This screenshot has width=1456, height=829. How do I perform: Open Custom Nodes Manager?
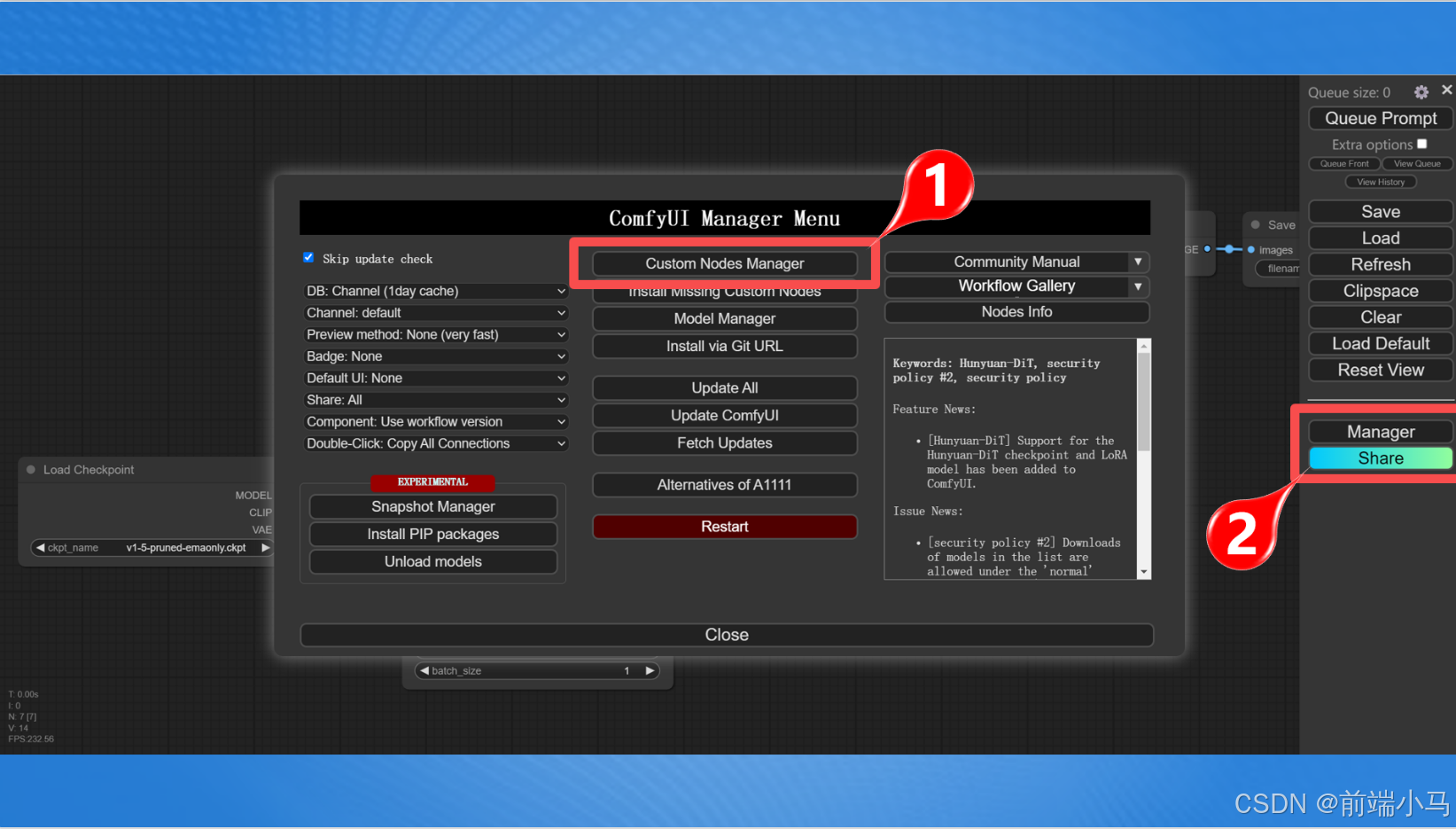[724, 263]
